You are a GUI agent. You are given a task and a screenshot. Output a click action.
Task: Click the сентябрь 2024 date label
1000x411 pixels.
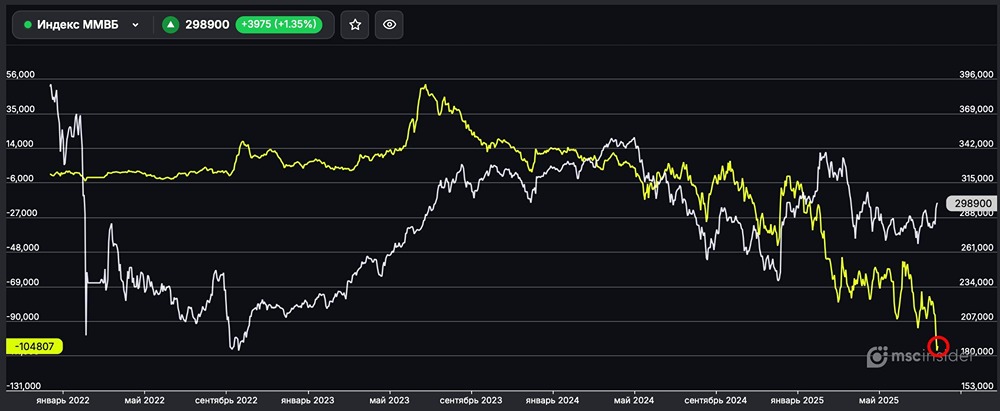[x=716, y=400]
